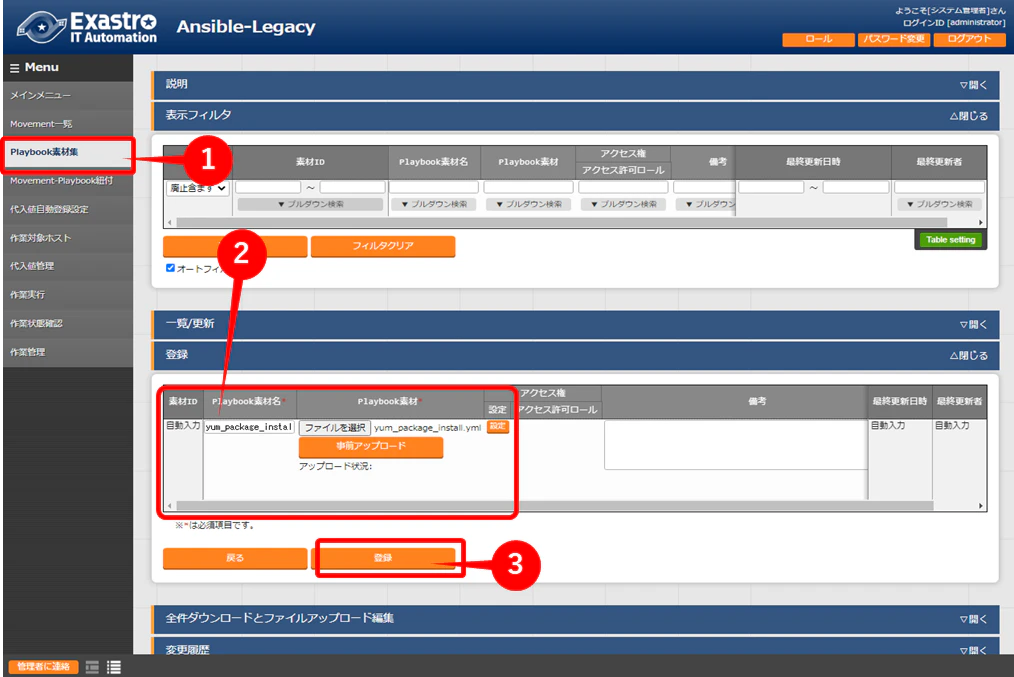Collapse the 表示フィルタ section
The image size is (1014, 677).
click(x=969, y=116)
